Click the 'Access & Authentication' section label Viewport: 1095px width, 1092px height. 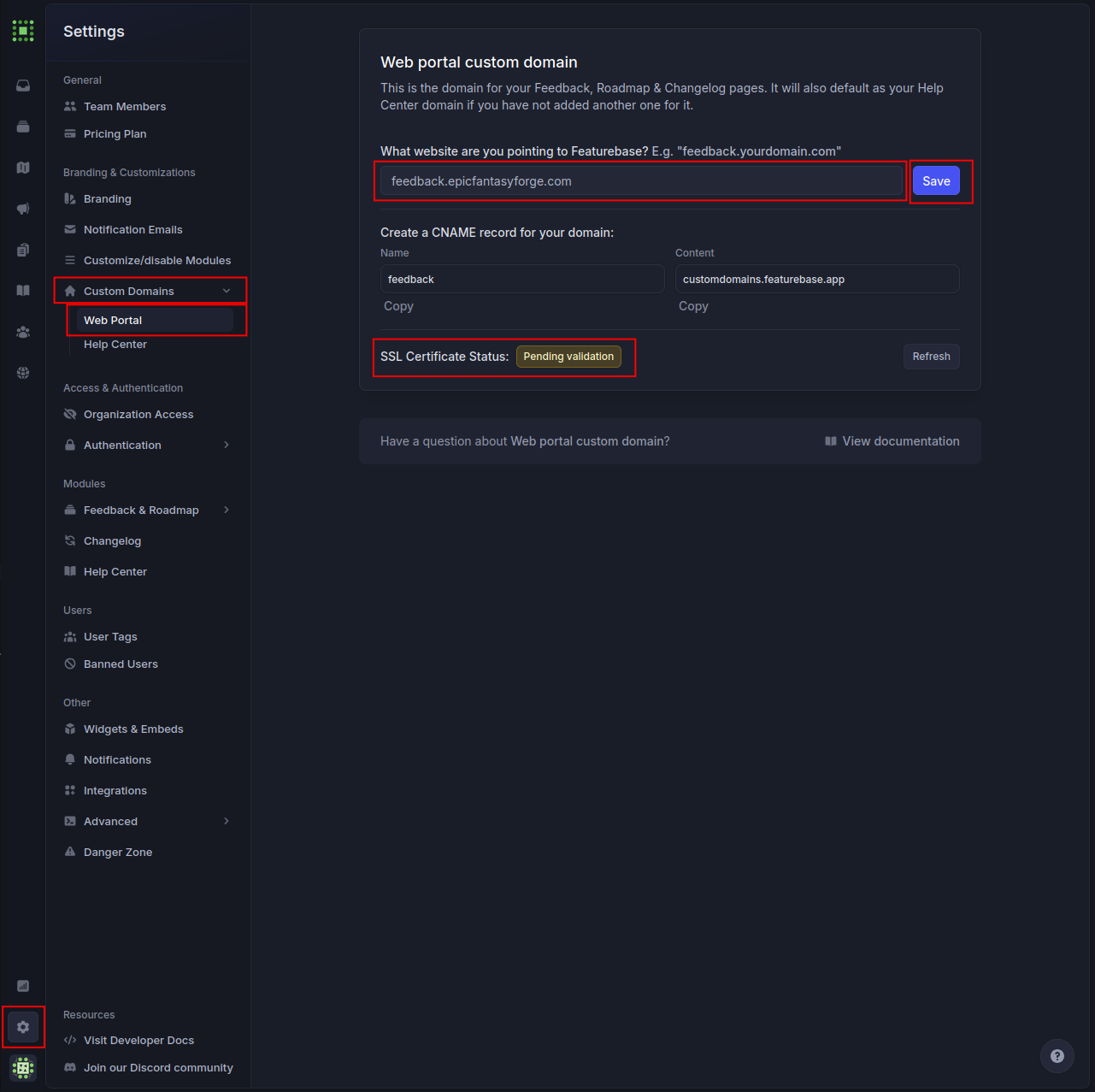coord(123,388)
